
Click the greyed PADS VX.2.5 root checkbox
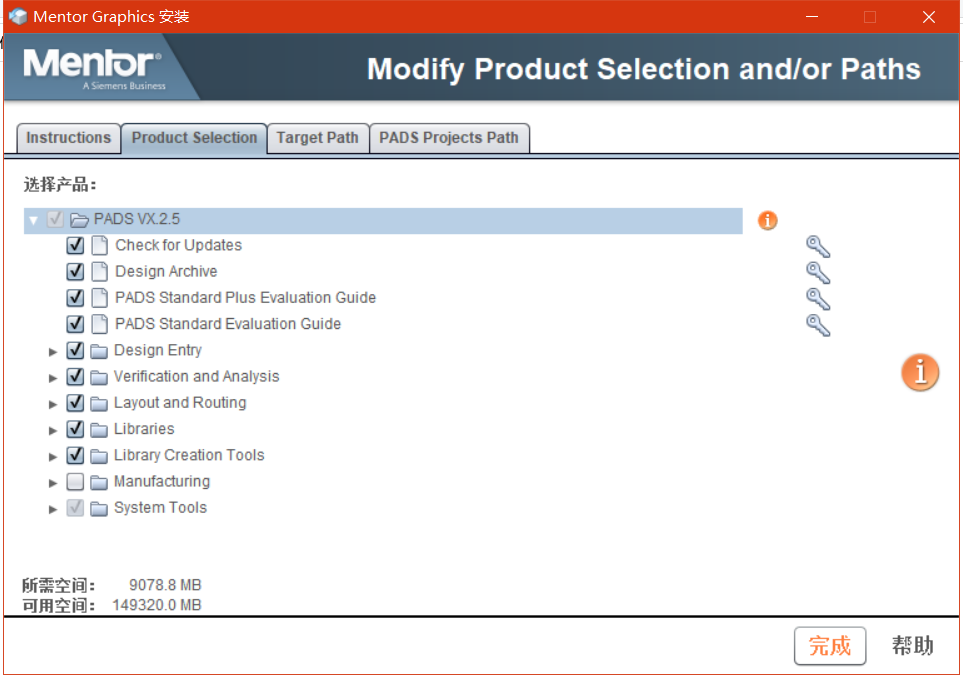coord(55,219)
